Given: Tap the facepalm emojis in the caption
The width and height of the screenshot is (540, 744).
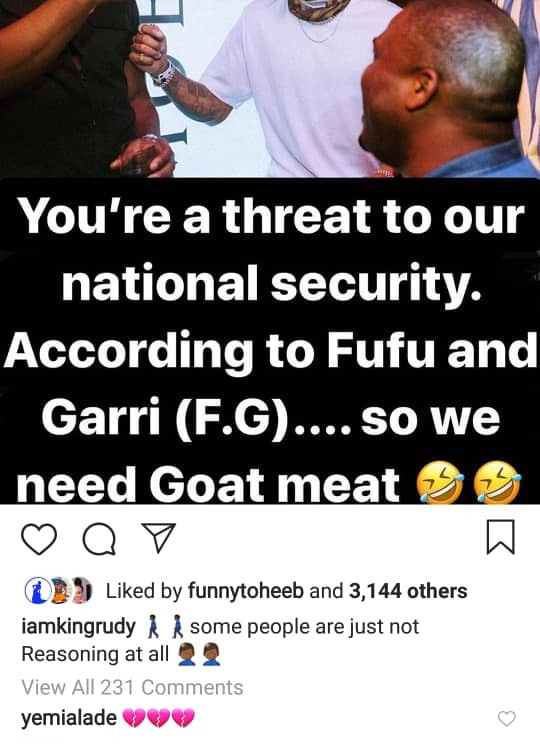Looking at the screenshot, I should [199, 655].
